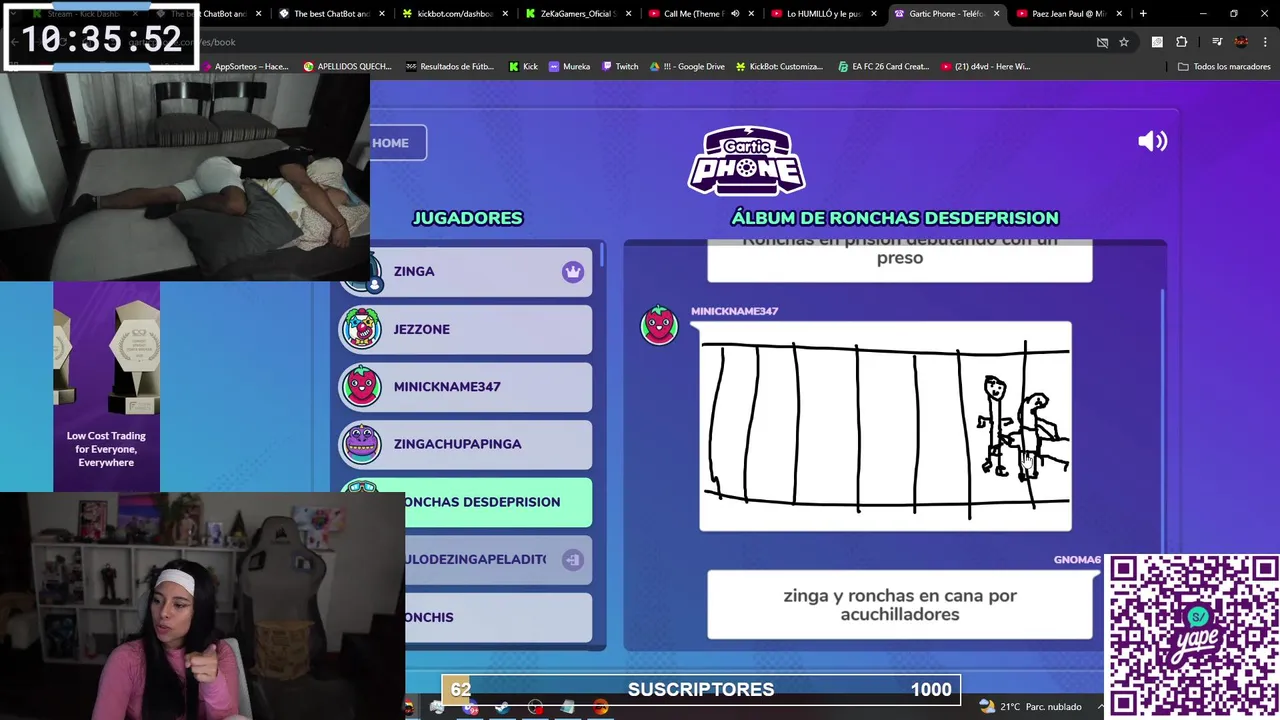Click the MINICKNAME347 author label above the drawing
The image size is (1280, 720).
(734, 311)
